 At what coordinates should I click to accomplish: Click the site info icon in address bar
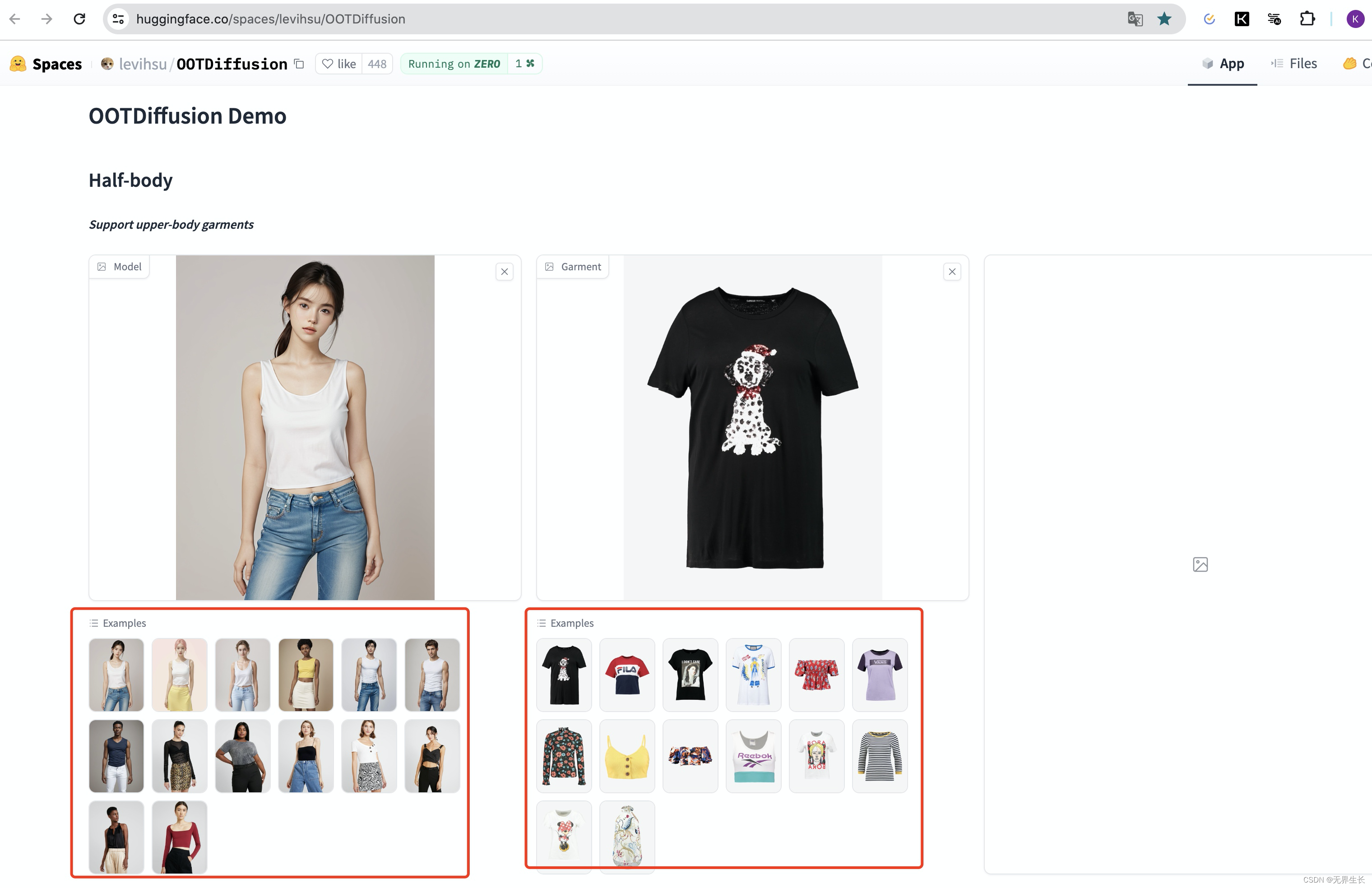(118, 19)
